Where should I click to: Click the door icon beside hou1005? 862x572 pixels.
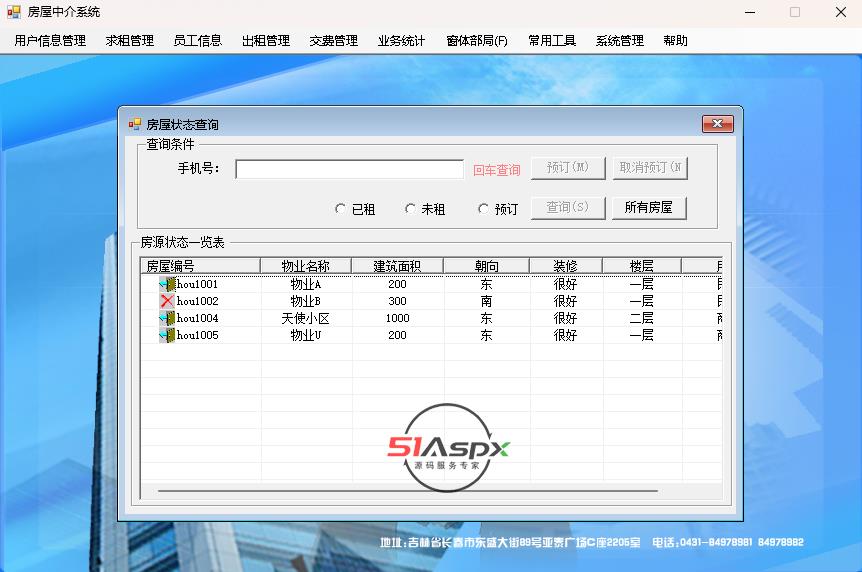(167, 335)
